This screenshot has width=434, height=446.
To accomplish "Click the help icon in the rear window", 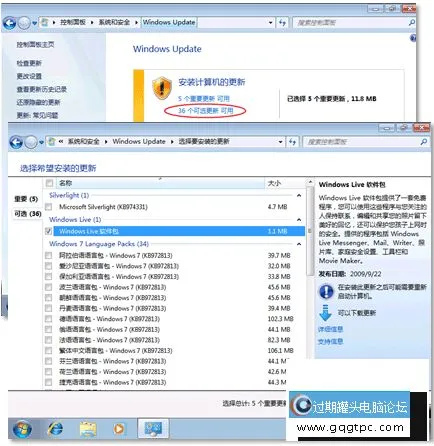I will coord(413,38).
